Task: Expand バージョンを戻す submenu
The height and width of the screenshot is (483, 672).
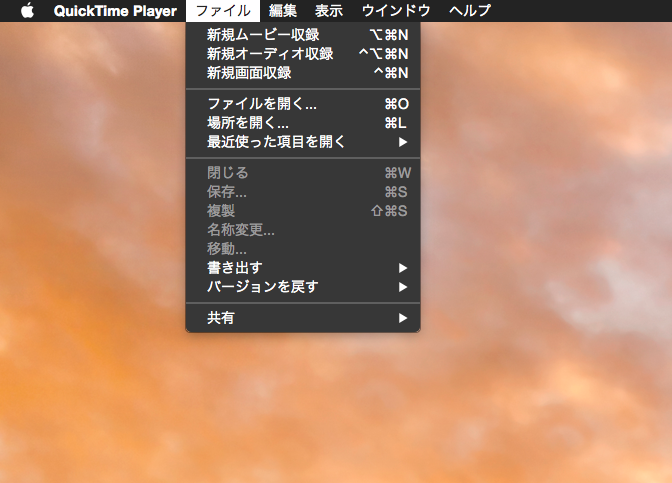Action: click(303, 286)
